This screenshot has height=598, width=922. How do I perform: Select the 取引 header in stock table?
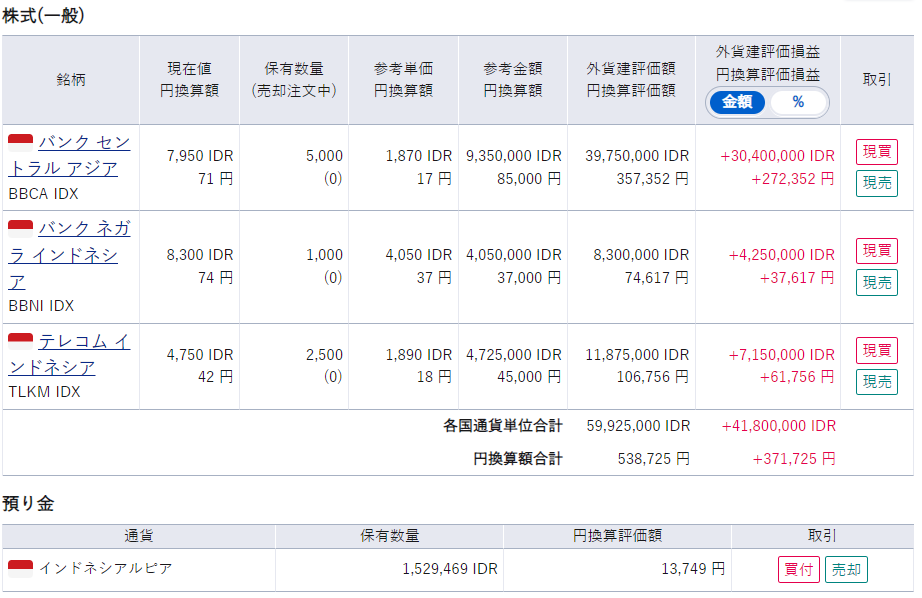coord(877,80)
